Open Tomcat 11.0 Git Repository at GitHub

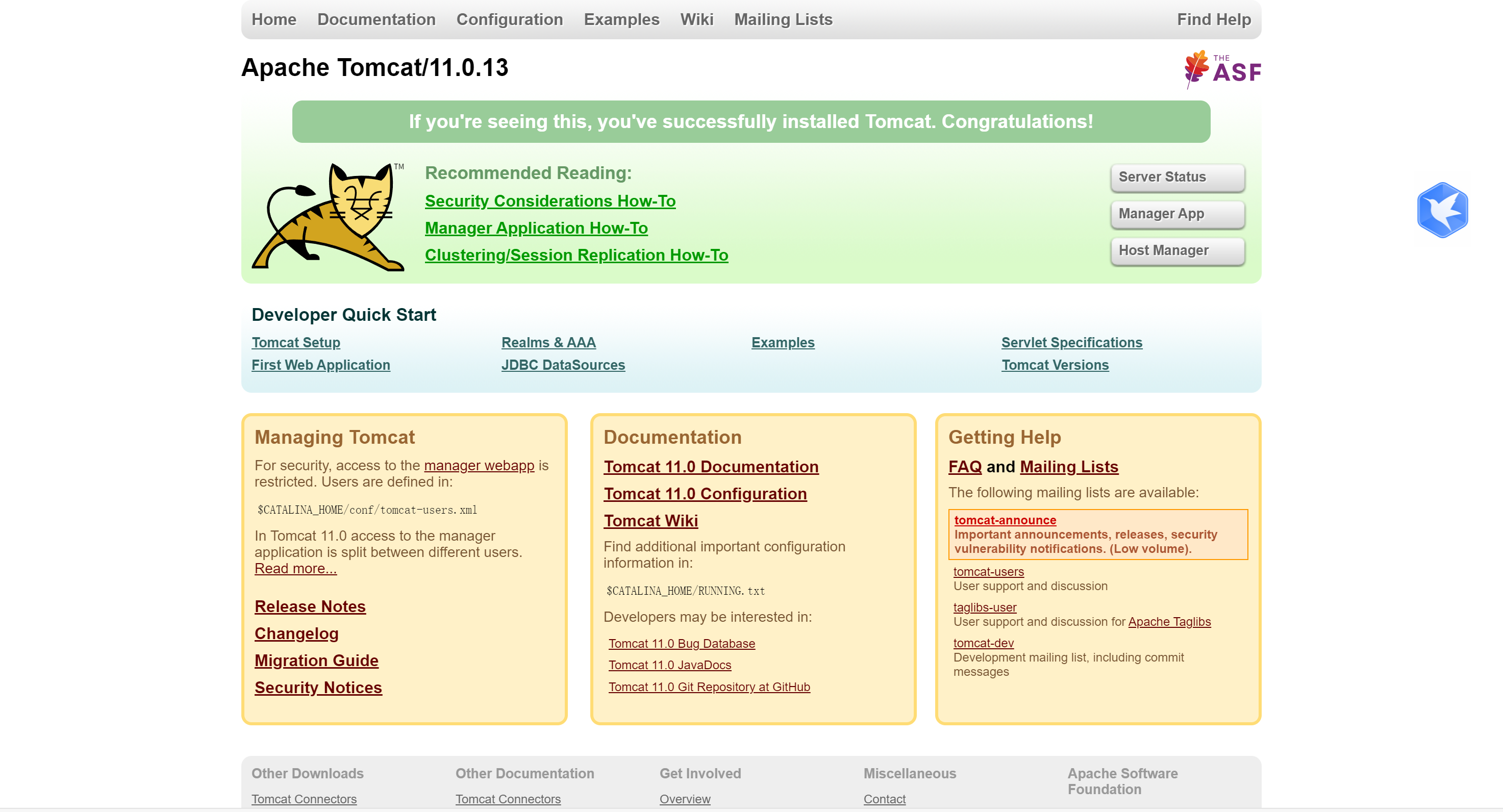pos(709,687)
